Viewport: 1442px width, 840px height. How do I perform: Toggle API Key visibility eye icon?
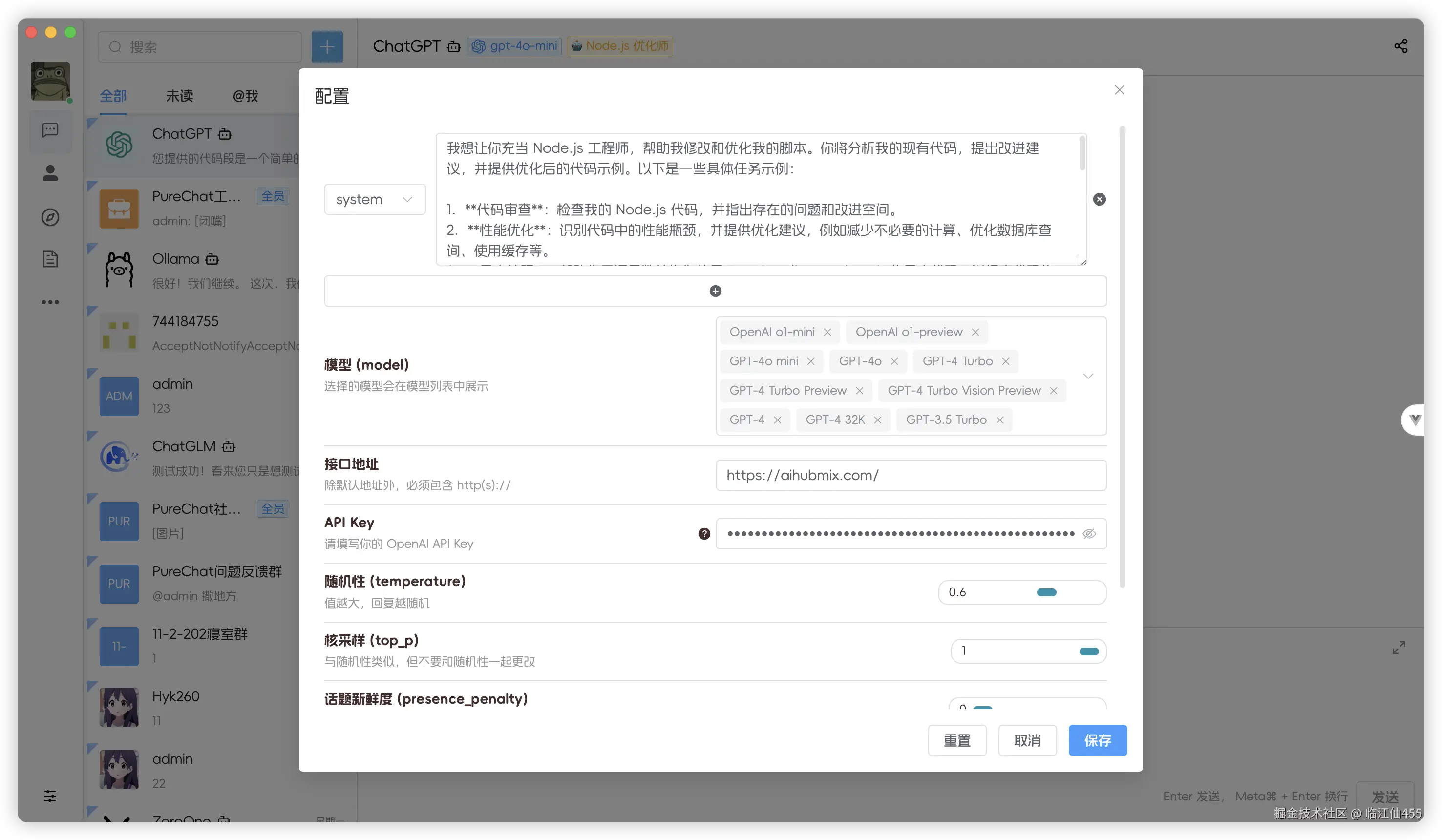point(1089,534)
